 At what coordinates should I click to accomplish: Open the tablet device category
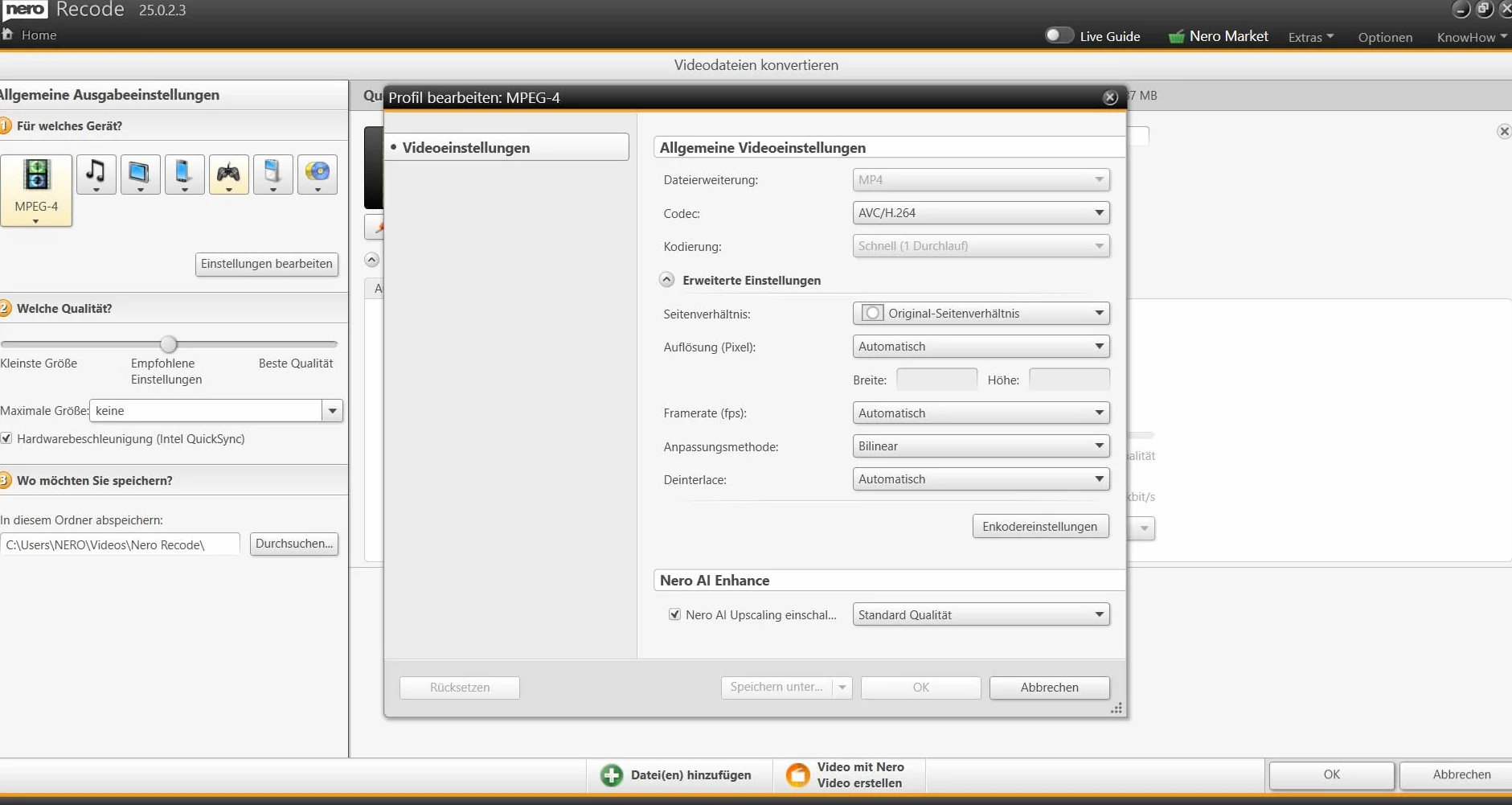pos(141,175)
